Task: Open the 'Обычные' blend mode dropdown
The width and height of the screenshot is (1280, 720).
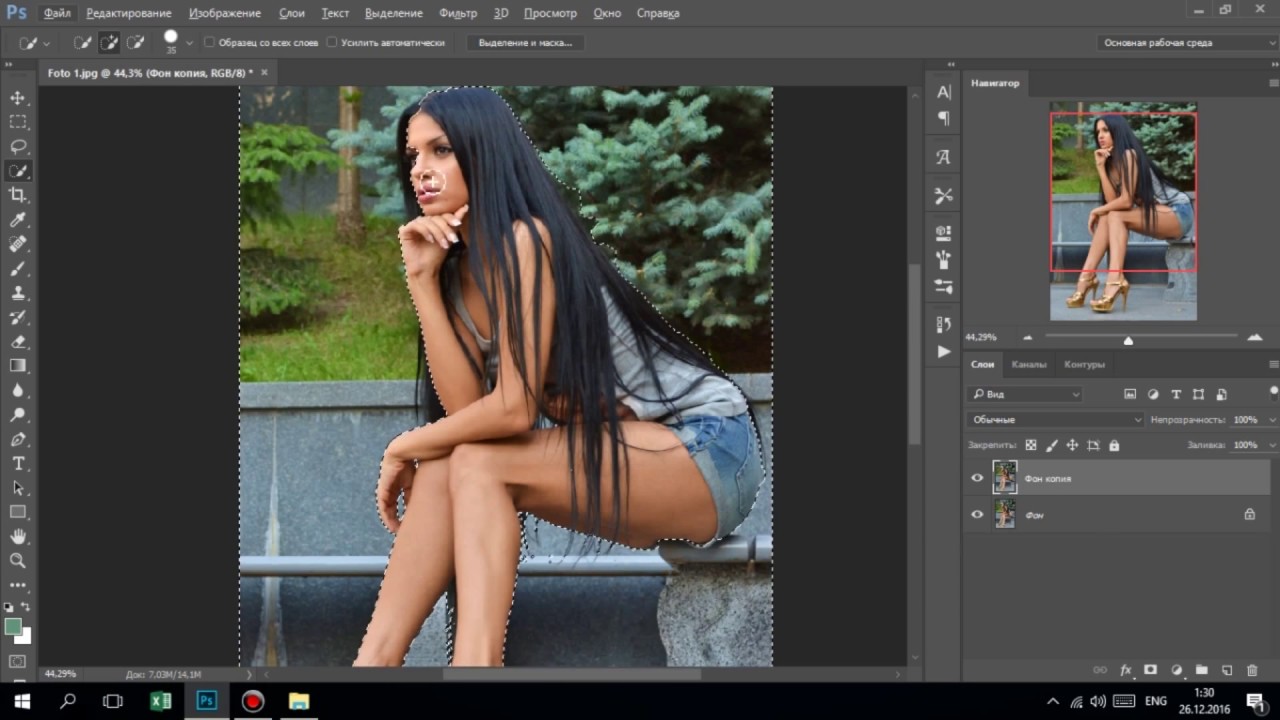Action: pos(1055,420)
